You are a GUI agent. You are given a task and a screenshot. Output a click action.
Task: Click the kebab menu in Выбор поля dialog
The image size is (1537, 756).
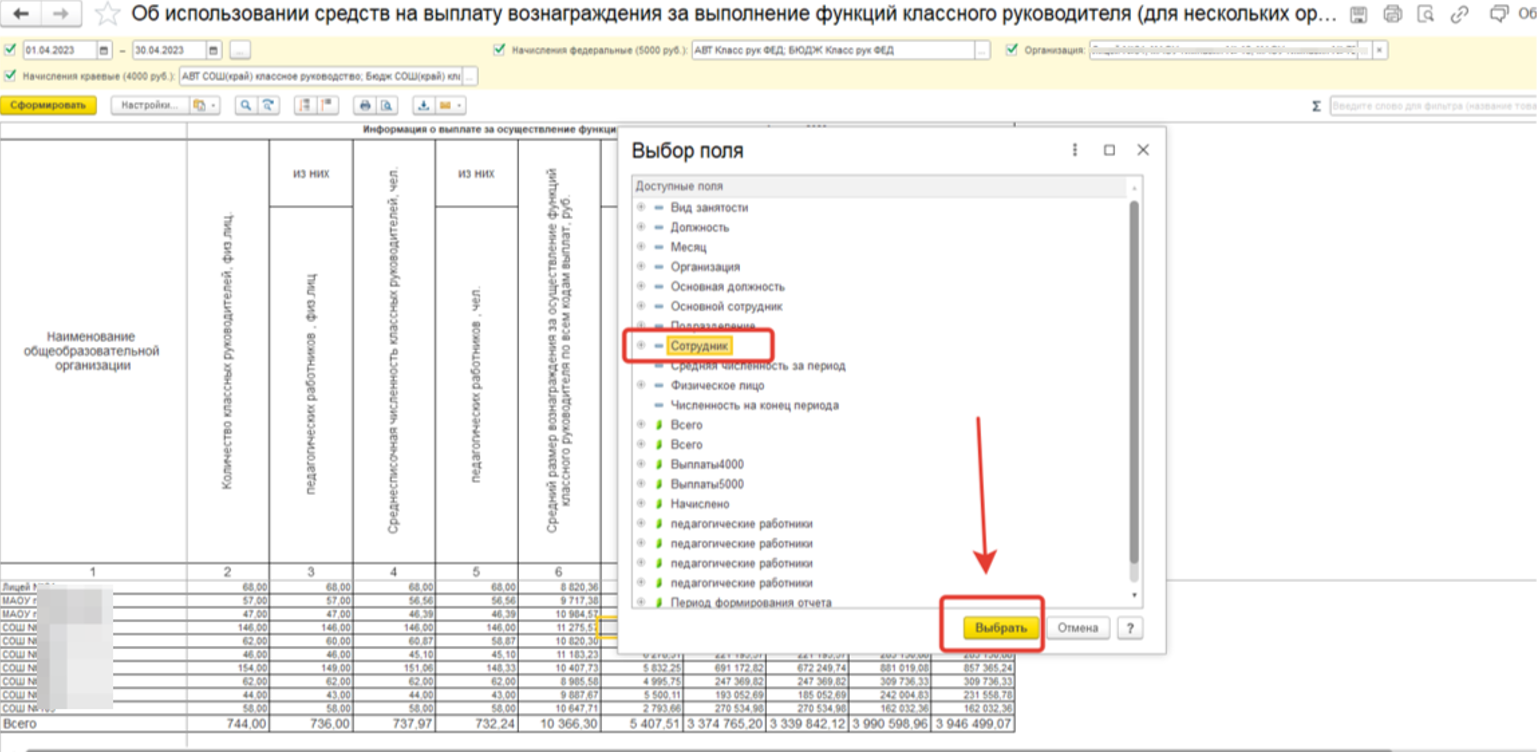point(1075,150)
